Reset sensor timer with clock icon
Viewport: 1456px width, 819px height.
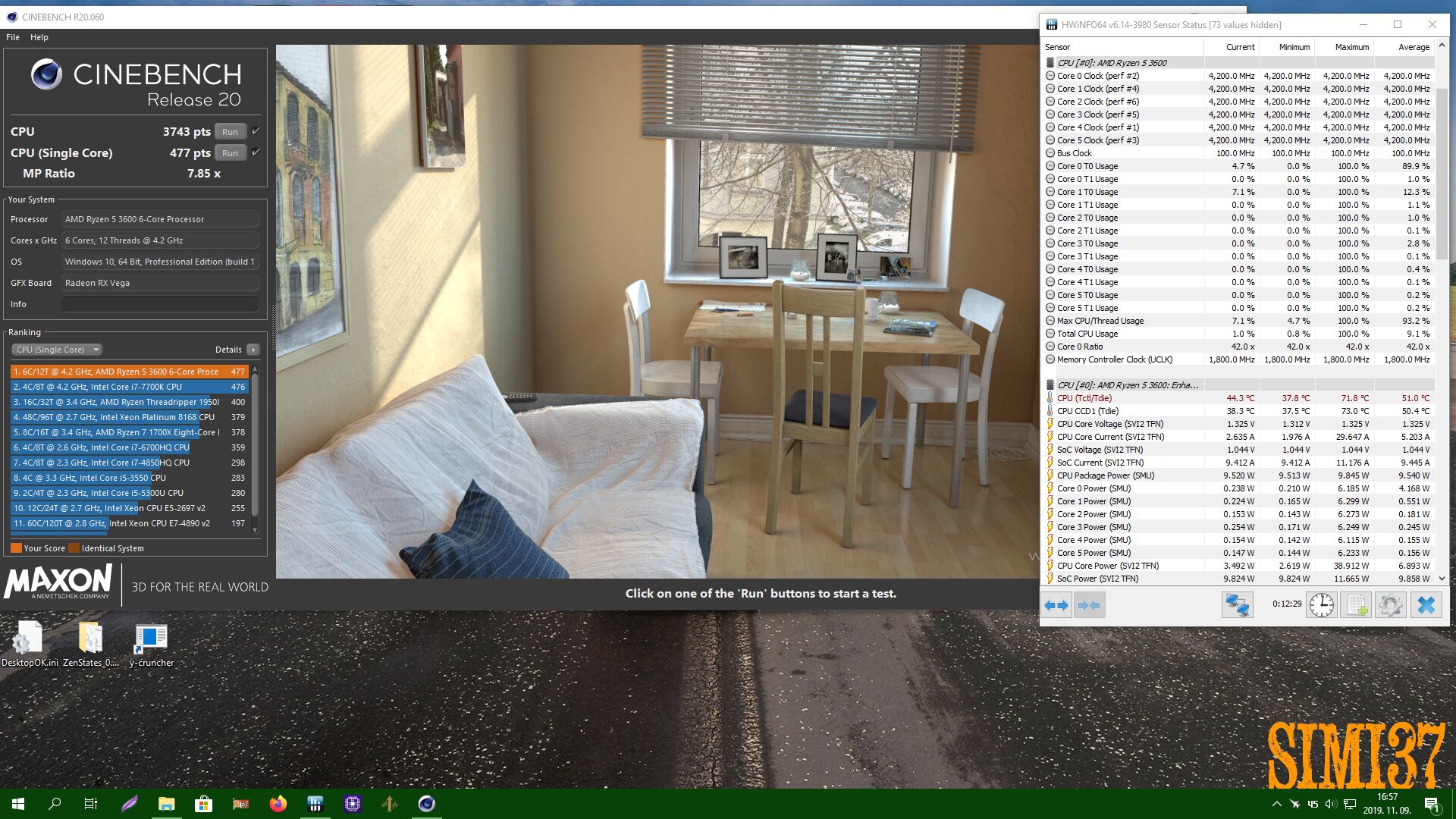pyautogui.click(x=1321, y=605)
